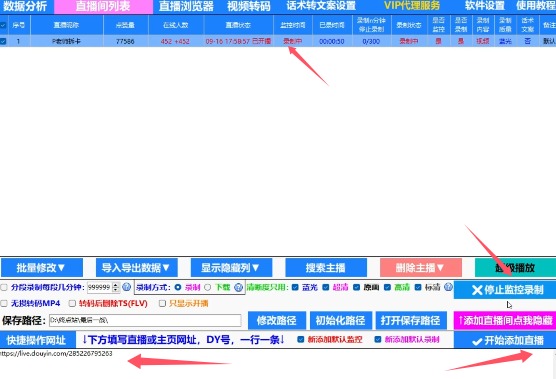Enable 无损转码MP4 checkbox
Image resolution: width=556 pixels, height=379 pixels.
[x=4, y=303]
